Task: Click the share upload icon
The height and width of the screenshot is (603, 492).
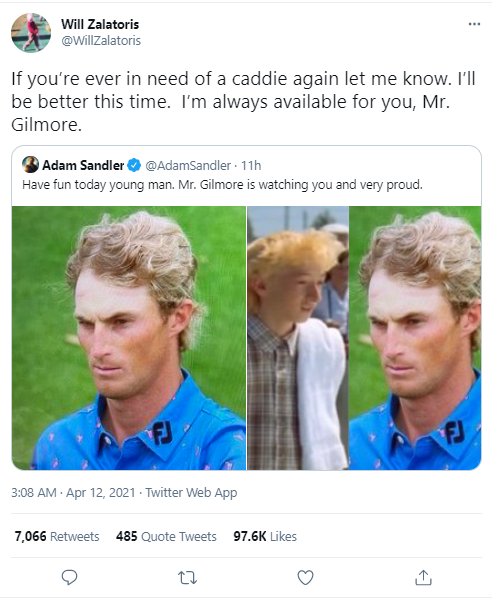Action: pyautogui.click(x=423, y=577)
